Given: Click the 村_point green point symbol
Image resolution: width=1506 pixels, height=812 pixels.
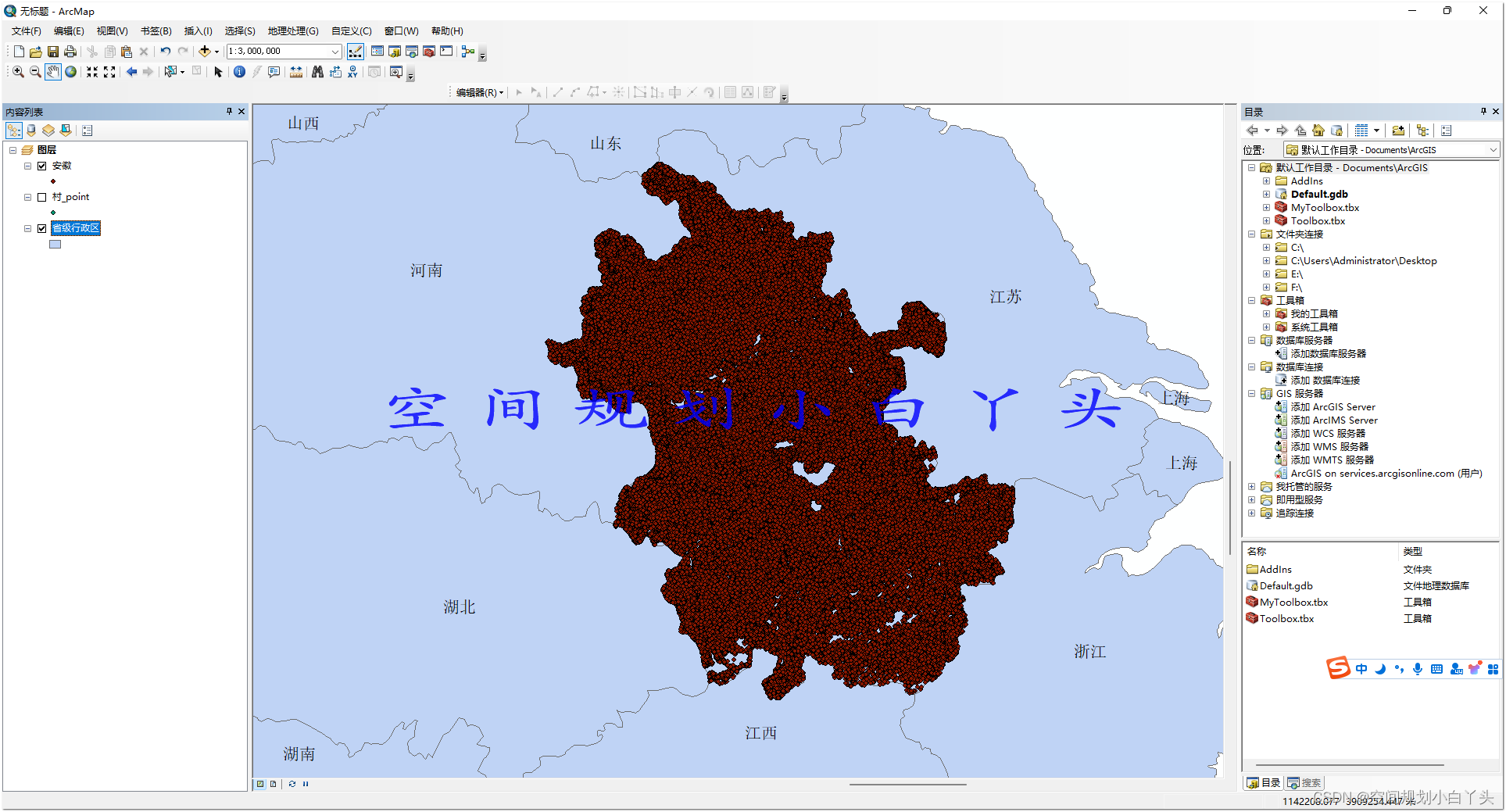Looking at the screenshot, I should click(53, 213).
